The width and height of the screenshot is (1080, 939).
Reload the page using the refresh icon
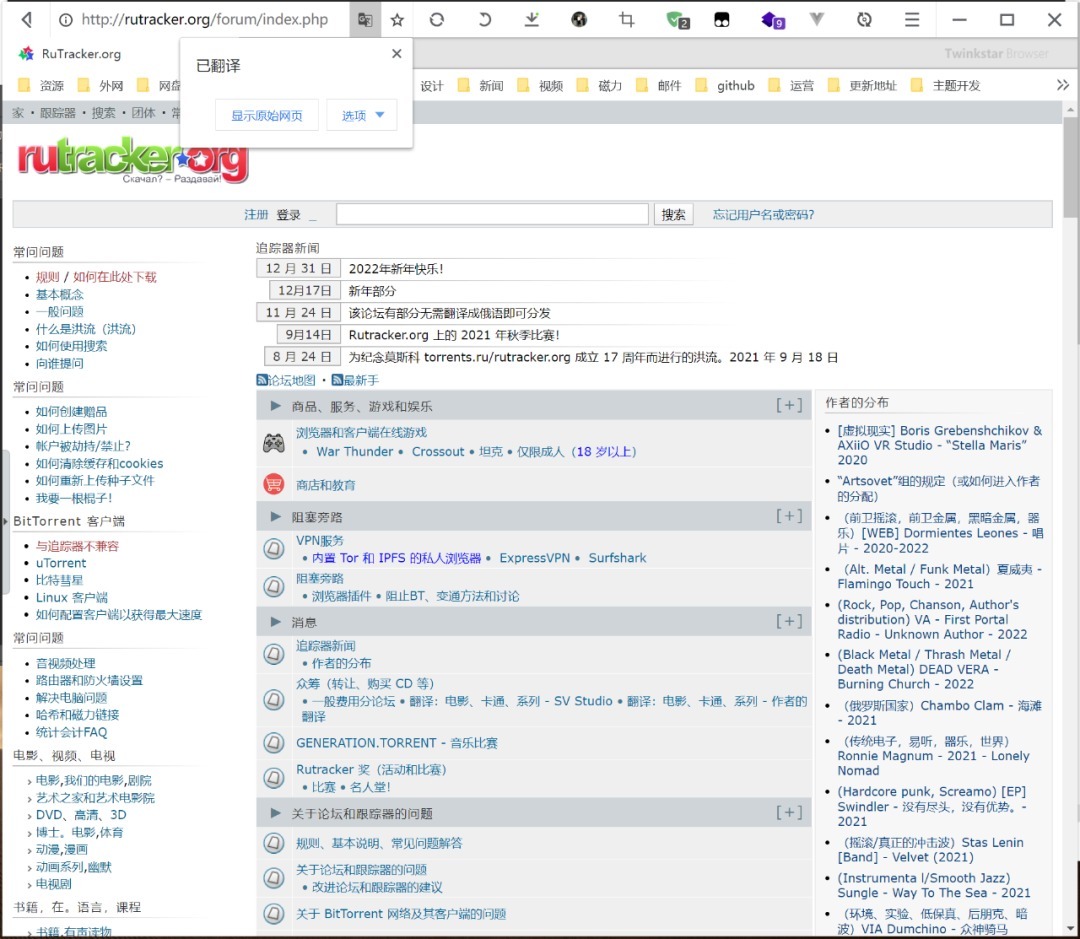point(436,20)
